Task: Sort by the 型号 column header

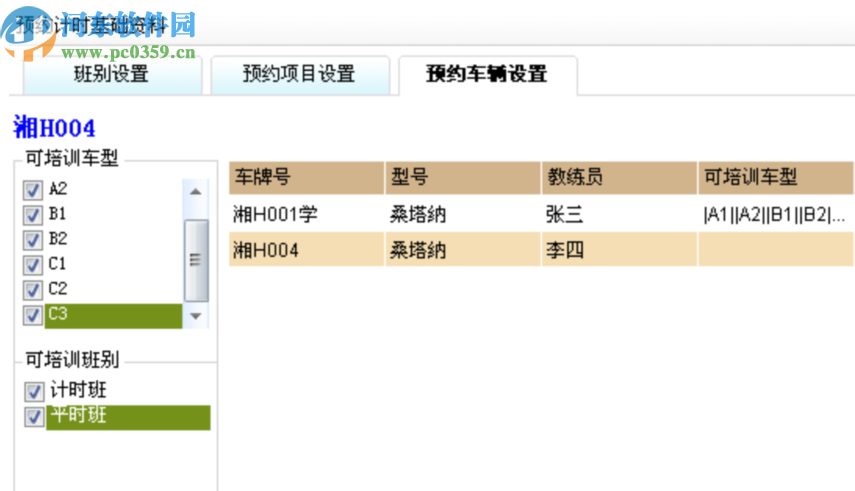Action: (x=463, y=177)
